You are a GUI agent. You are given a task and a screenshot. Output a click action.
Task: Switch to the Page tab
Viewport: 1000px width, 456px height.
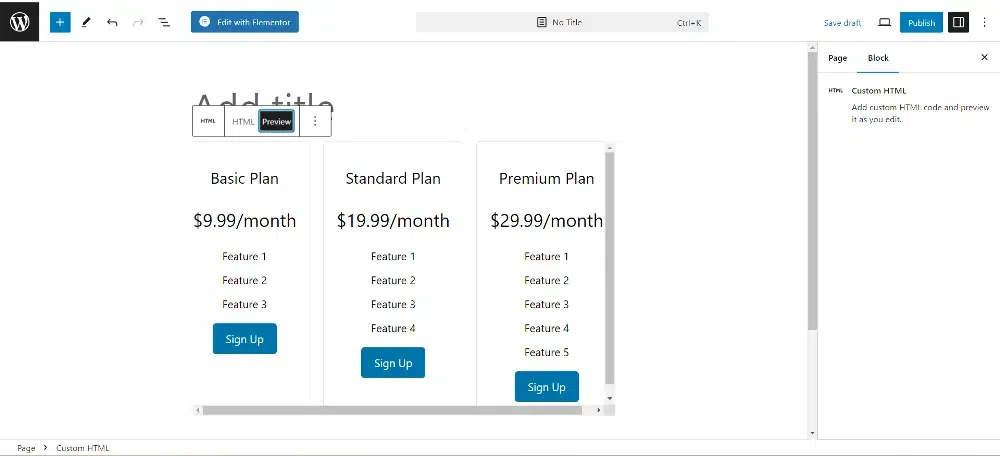(x=838, y=58)
